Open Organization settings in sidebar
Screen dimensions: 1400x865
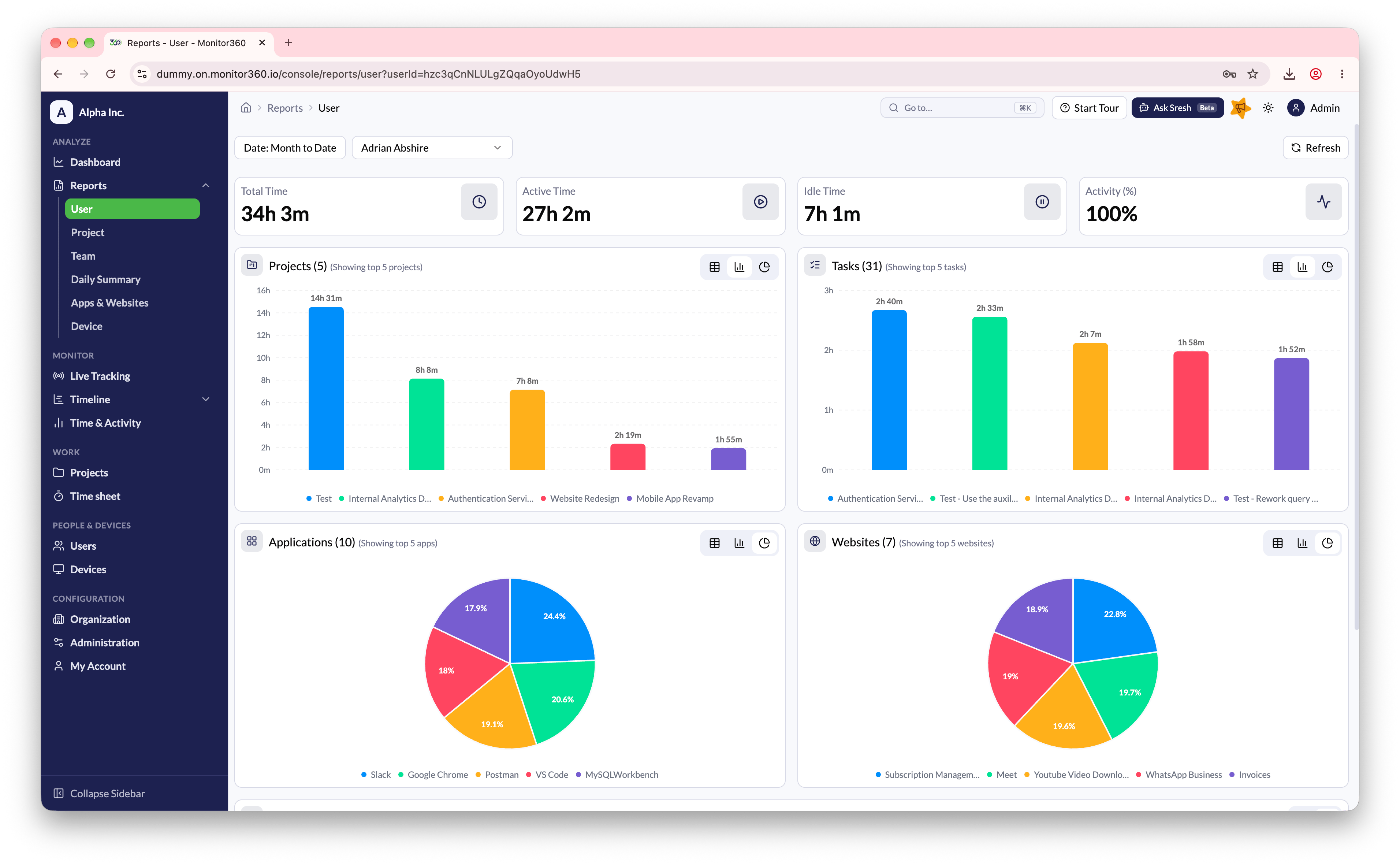[100, 619]
